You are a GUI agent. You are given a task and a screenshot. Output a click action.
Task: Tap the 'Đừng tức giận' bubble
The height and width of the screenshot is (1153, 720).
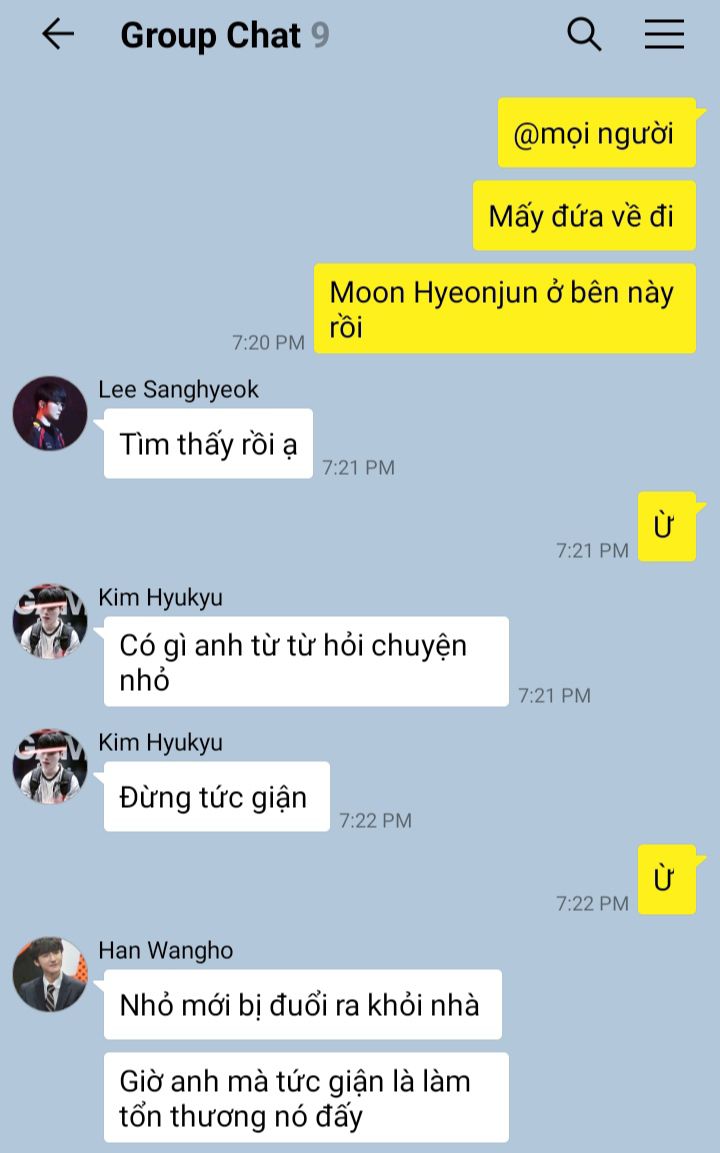click(216, 796)
